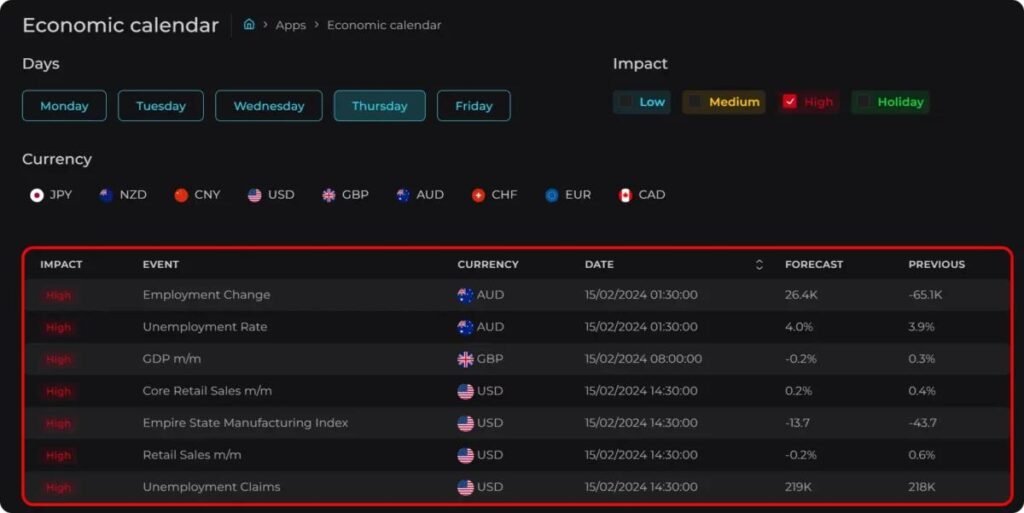
Task: Click Australia flag in Unemployment Rate row
Action: [x=465, y=327]
